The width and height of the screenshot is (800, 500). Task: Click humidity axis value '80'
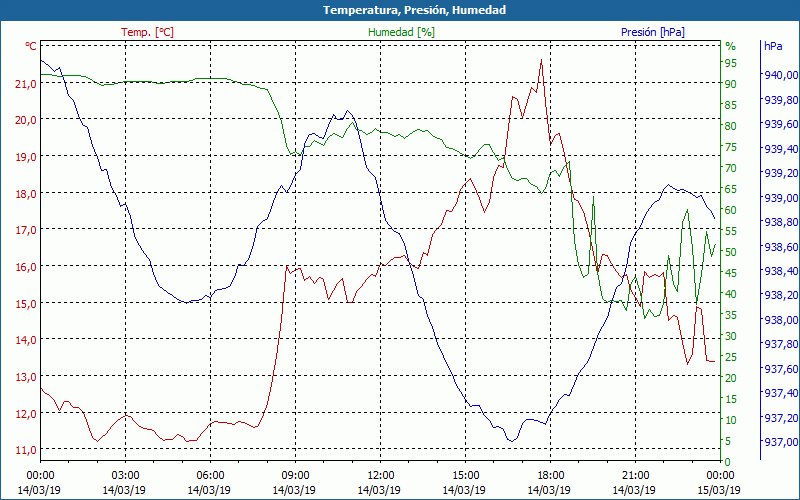pyautogui.click(x=731, y=126)
